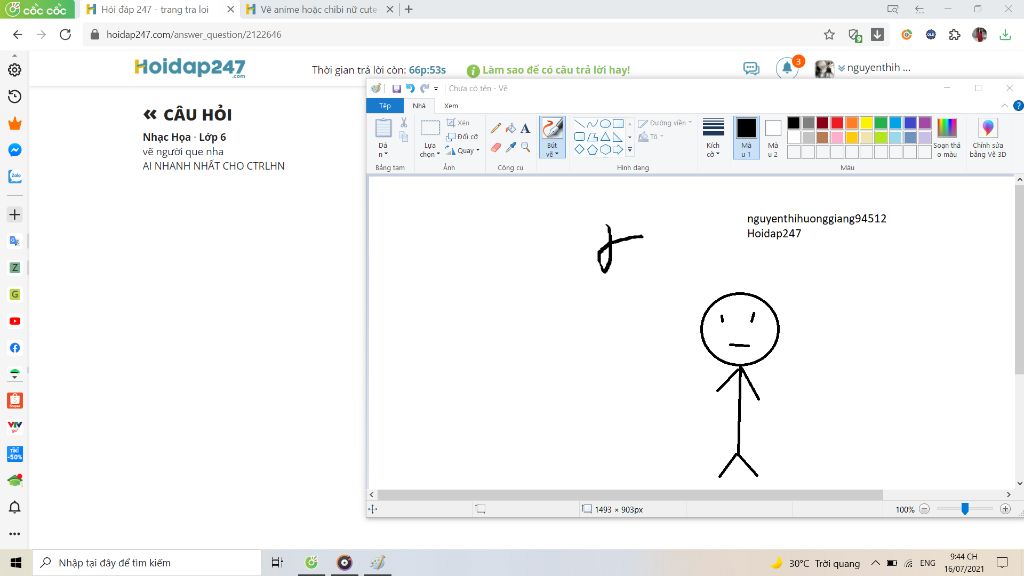Select the Magnifier zoom tool
The height and width of the screenshot is (576, 1024).
point(525,148)
